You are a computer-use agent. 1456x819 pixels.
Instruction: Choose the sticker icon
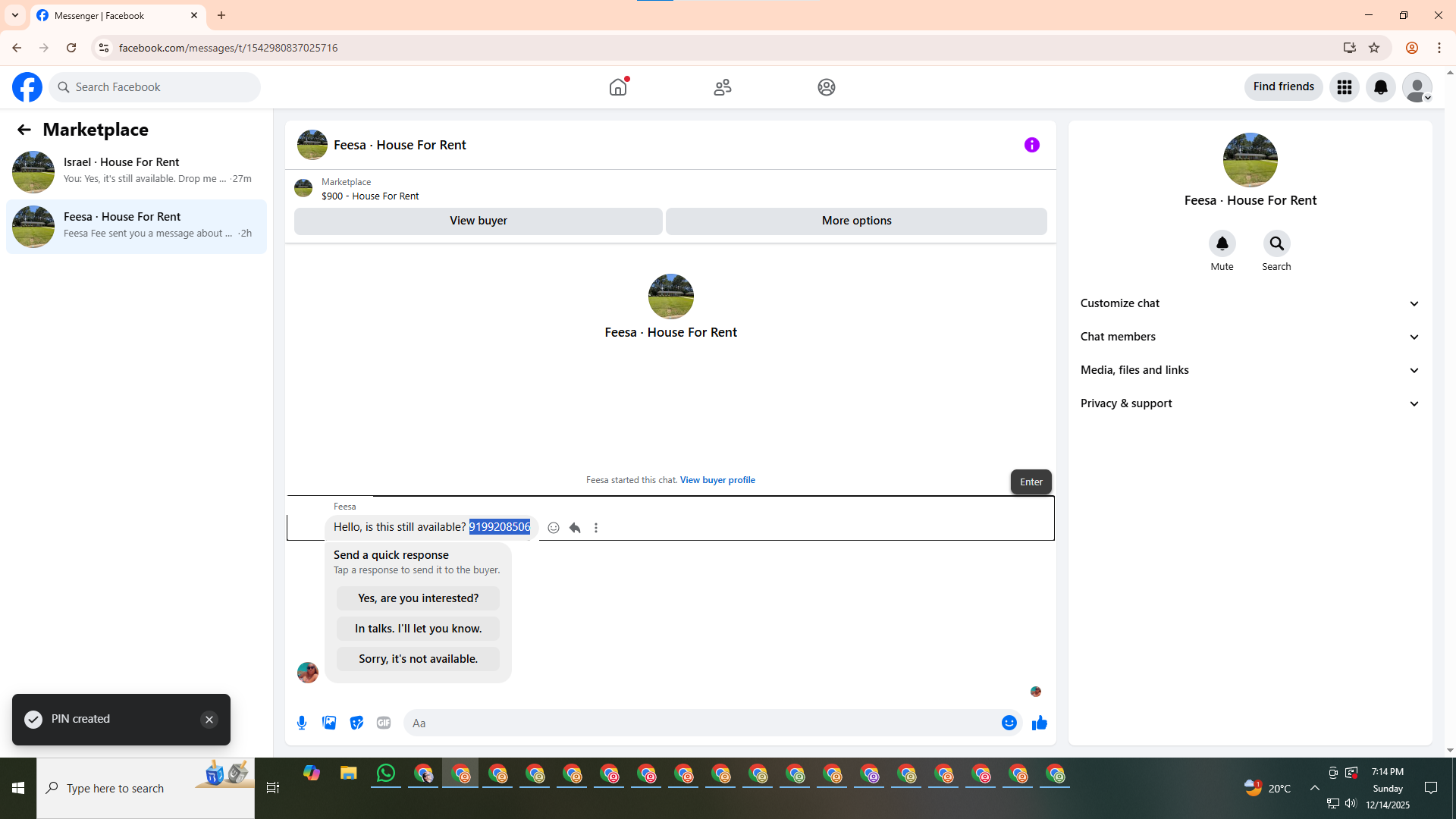click(x=356, y=723)
